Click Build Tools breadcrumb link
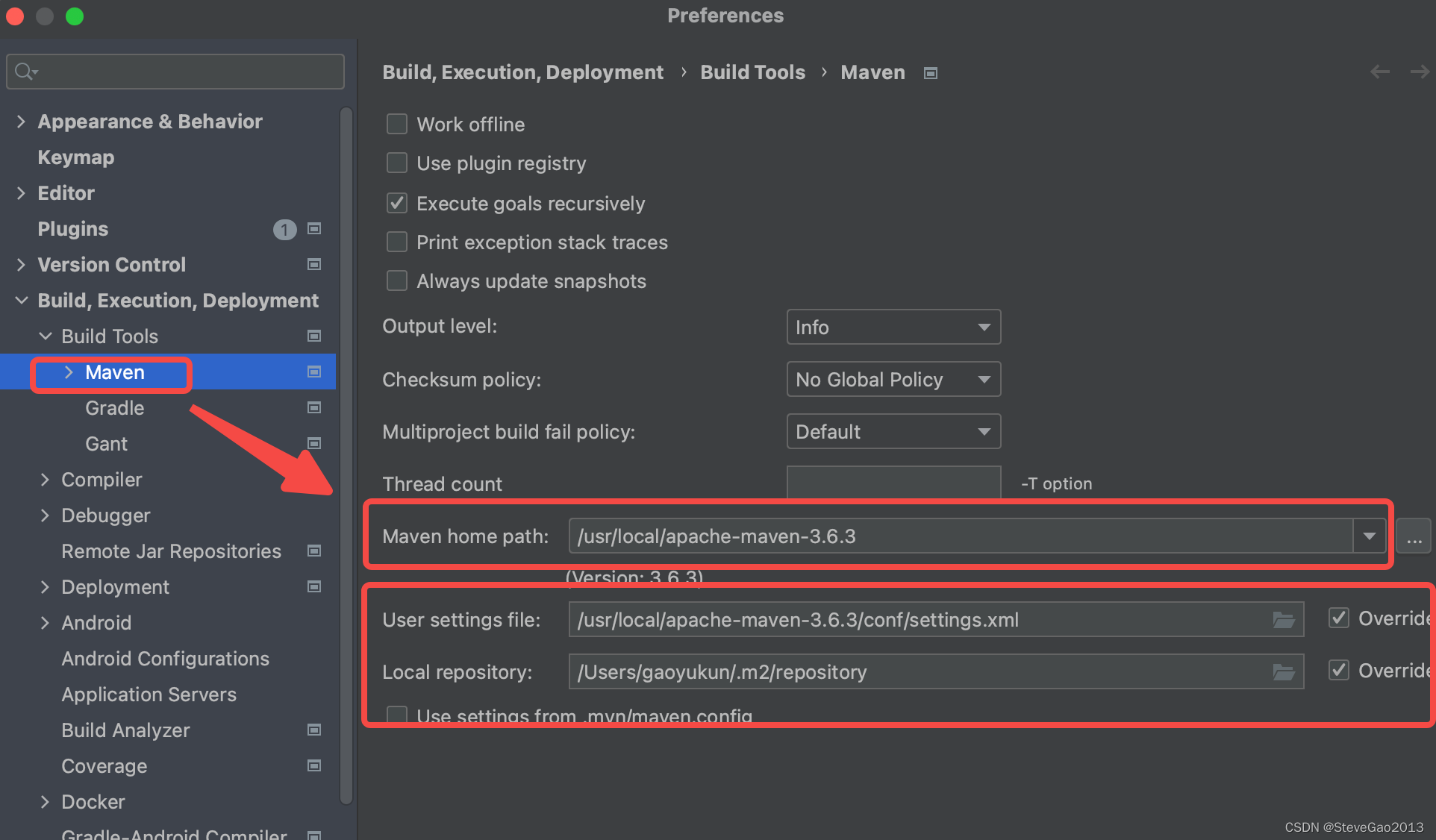Viewport: 1436px width, 840px height. (x=752, y=72)
